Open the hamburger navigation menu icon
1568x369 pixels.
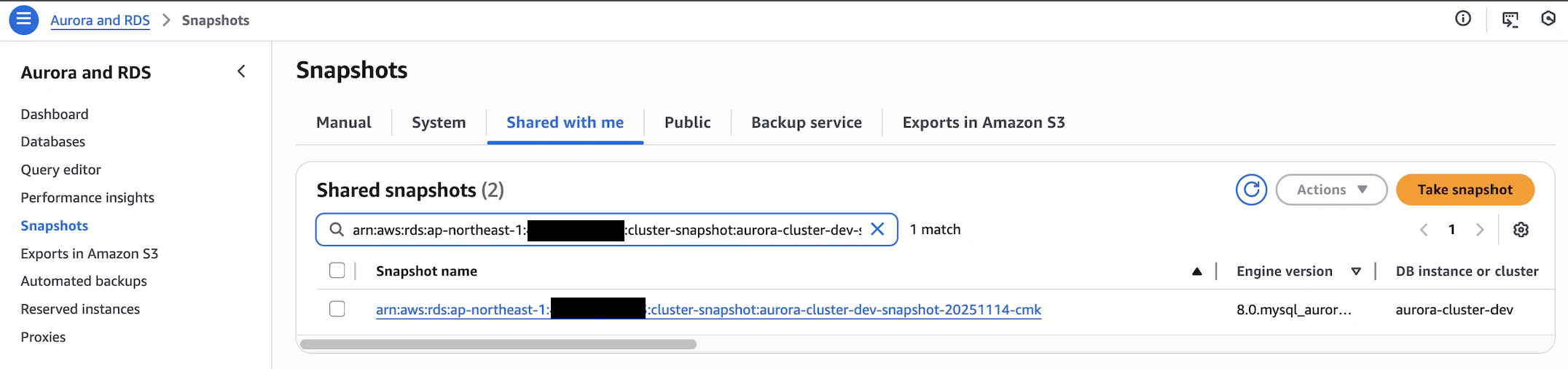(x=23, y=20)
